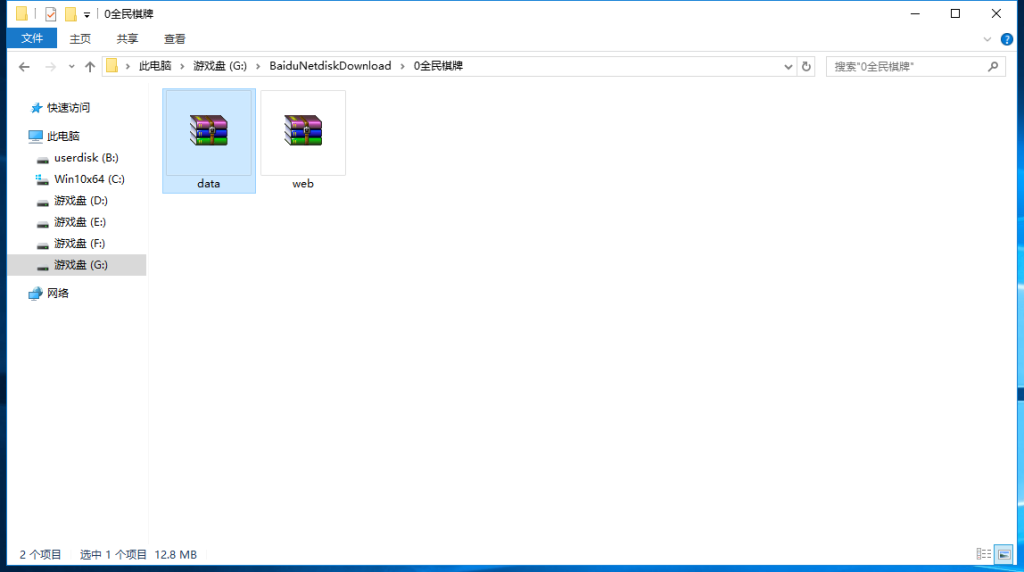Viewport: 1024px width, 572px height.
Task: Refresh the current folder
Action: tap(806, 67)
